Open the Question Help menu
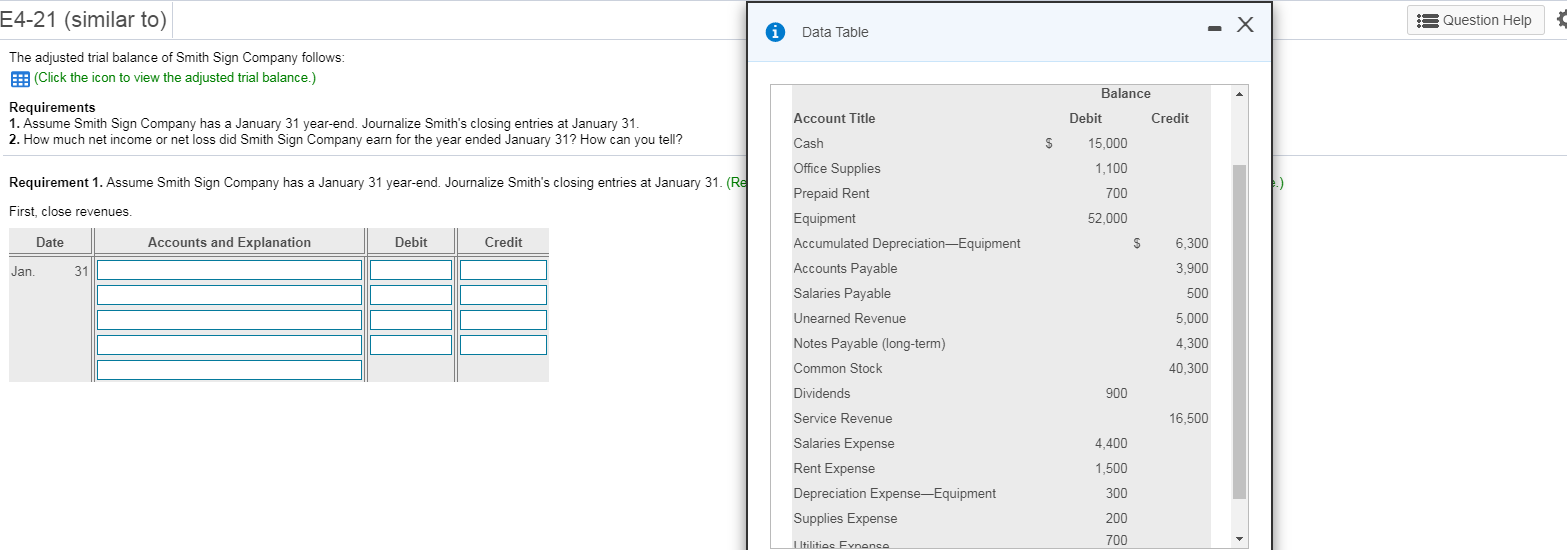1567x550 pixels. point(1475,20)
